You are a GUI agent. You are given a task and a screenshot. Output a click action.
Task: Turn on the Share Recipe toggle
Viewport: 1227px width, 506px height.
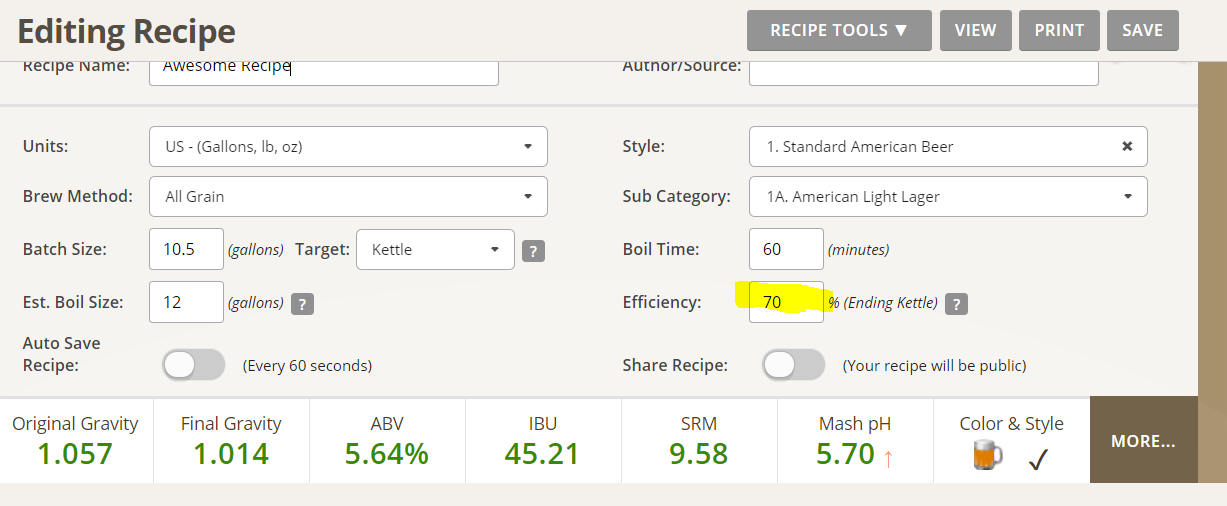pos(794,365)
